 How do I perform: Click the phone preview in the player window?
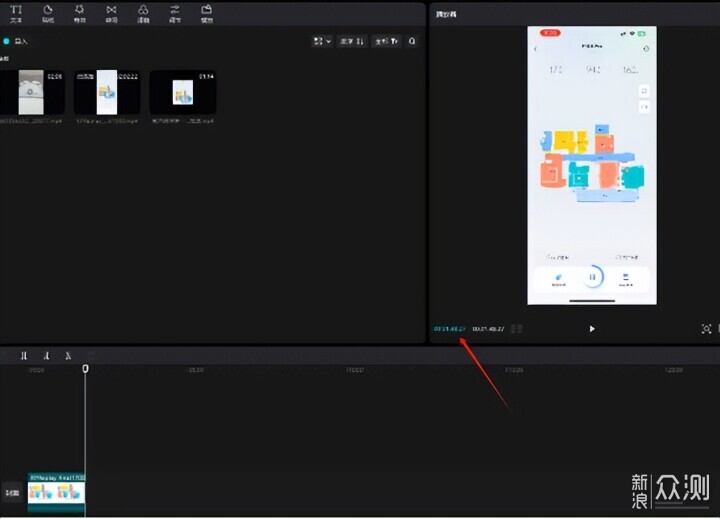(x=592, y=165)
